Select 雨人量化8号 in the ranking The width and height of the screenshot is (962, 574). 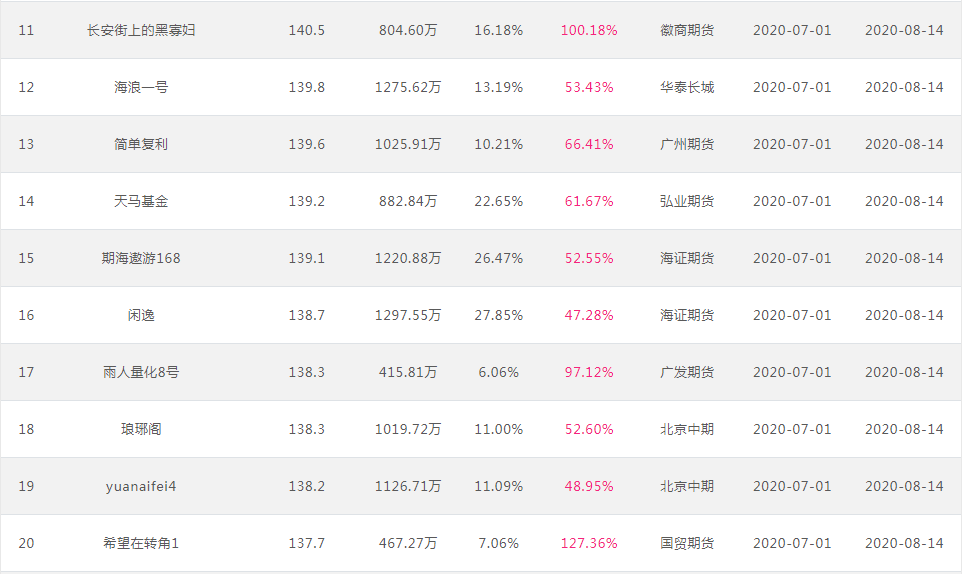141,372
